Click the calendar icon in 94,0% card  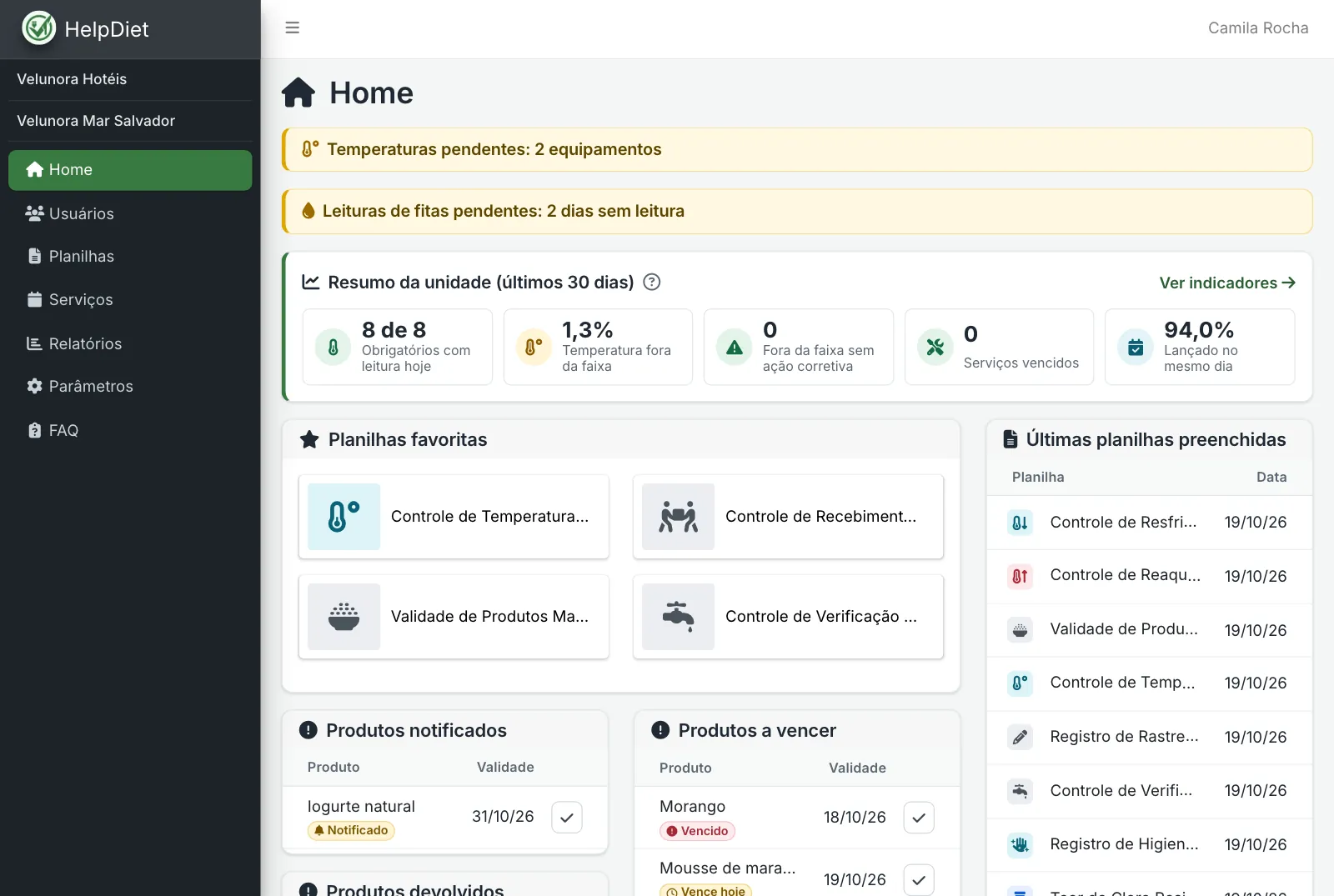pyautogui.click(x=1136, y=347)
